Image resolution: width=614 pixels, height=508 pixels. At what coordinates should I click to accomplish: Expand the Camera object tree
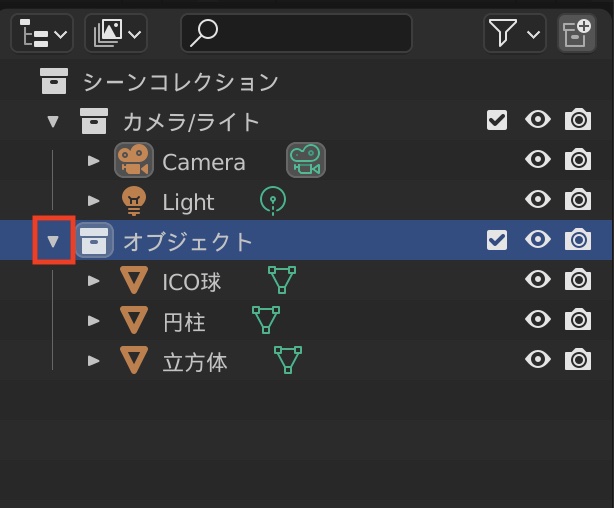tap(94, 161)
